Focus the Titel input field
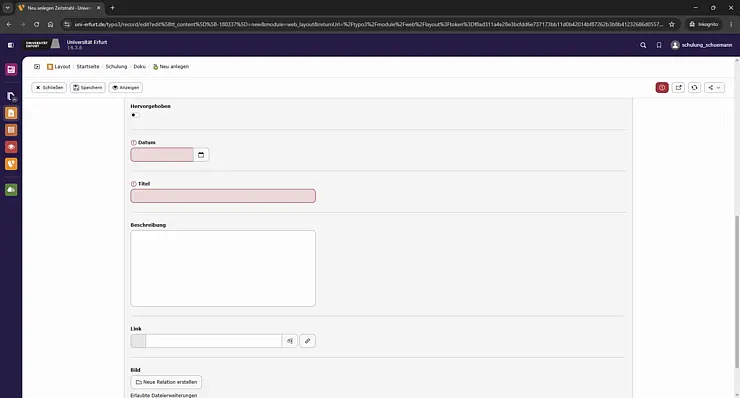This screenshot has height=398, width=740. tap(223, 196)
